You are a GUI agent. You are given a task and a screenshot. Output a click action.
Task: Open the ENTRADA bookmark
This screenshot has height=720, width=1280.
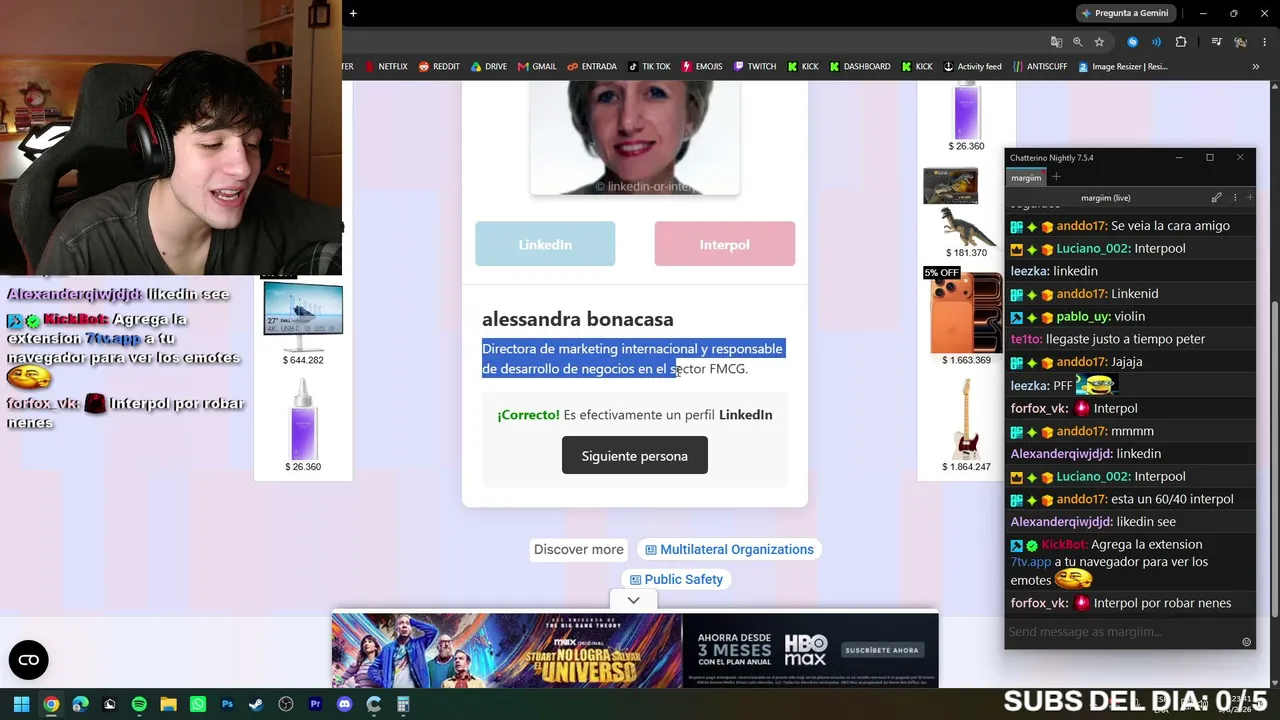click(591, 67)
